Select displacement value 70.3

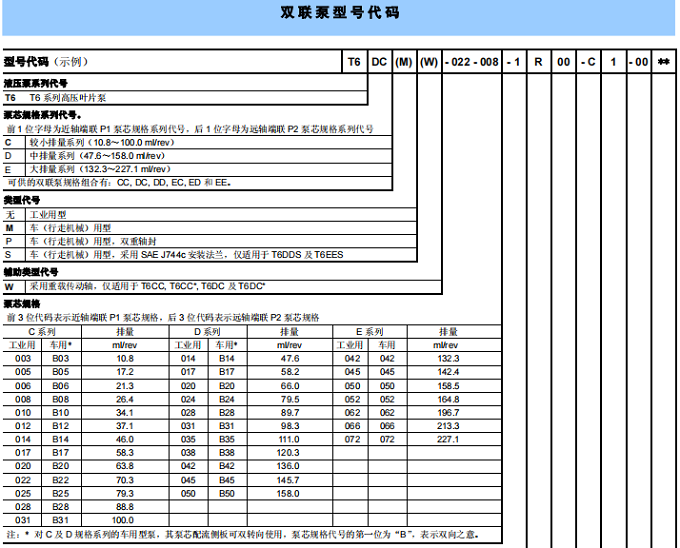click(x=125, y=480)
